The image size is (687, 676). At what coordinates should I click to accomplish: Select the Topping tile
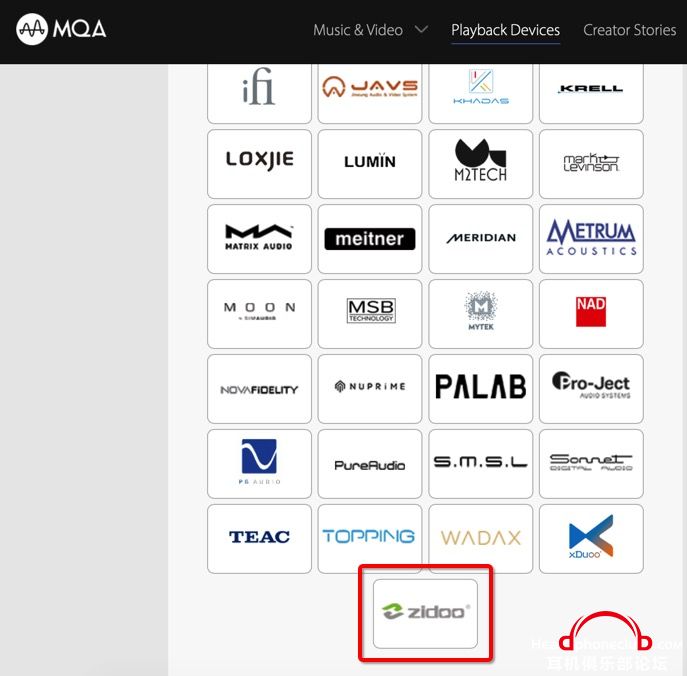[370, 538]
